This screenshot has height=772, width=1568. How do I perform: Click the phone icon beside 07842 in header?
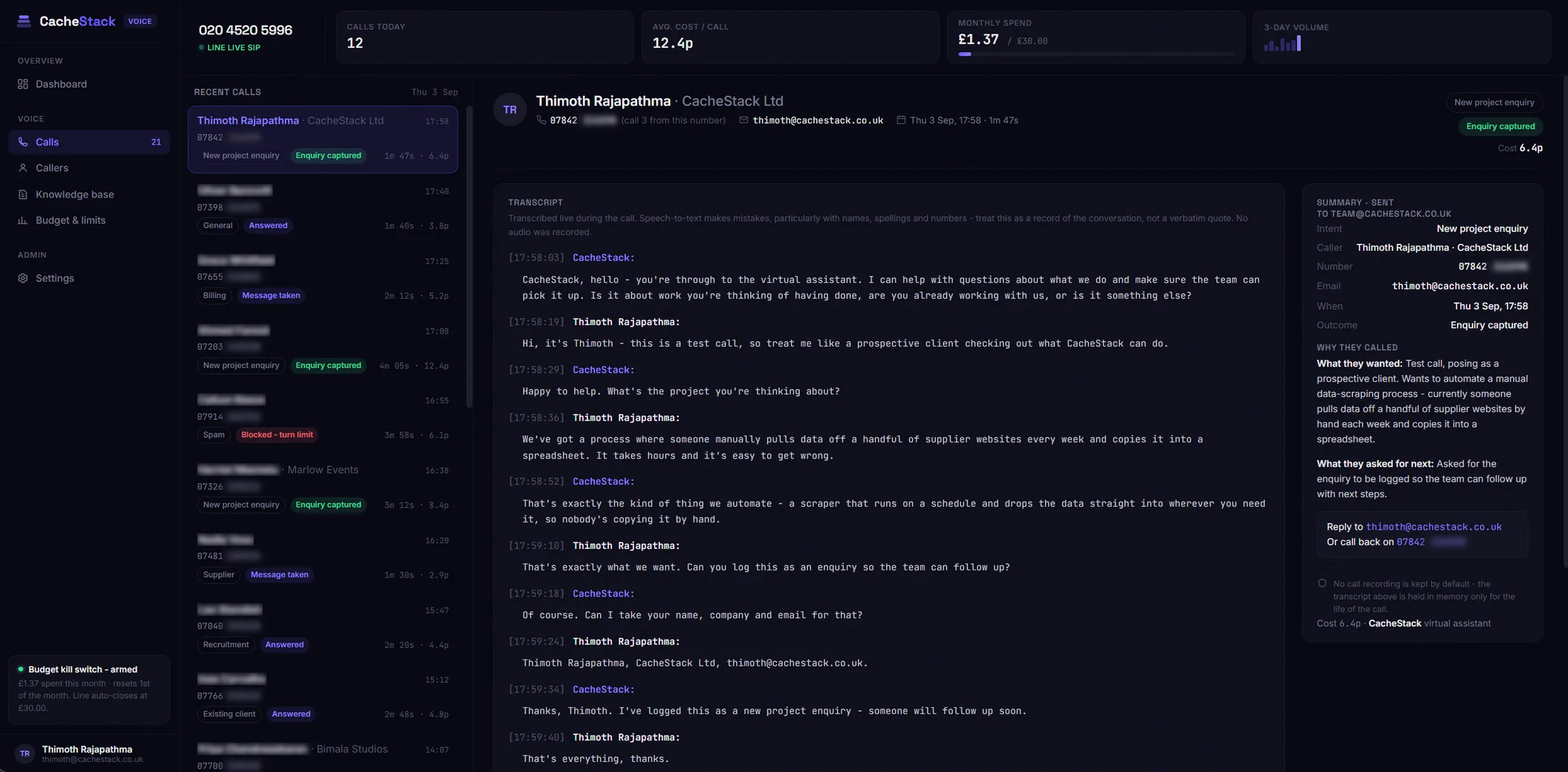point(542,120)
